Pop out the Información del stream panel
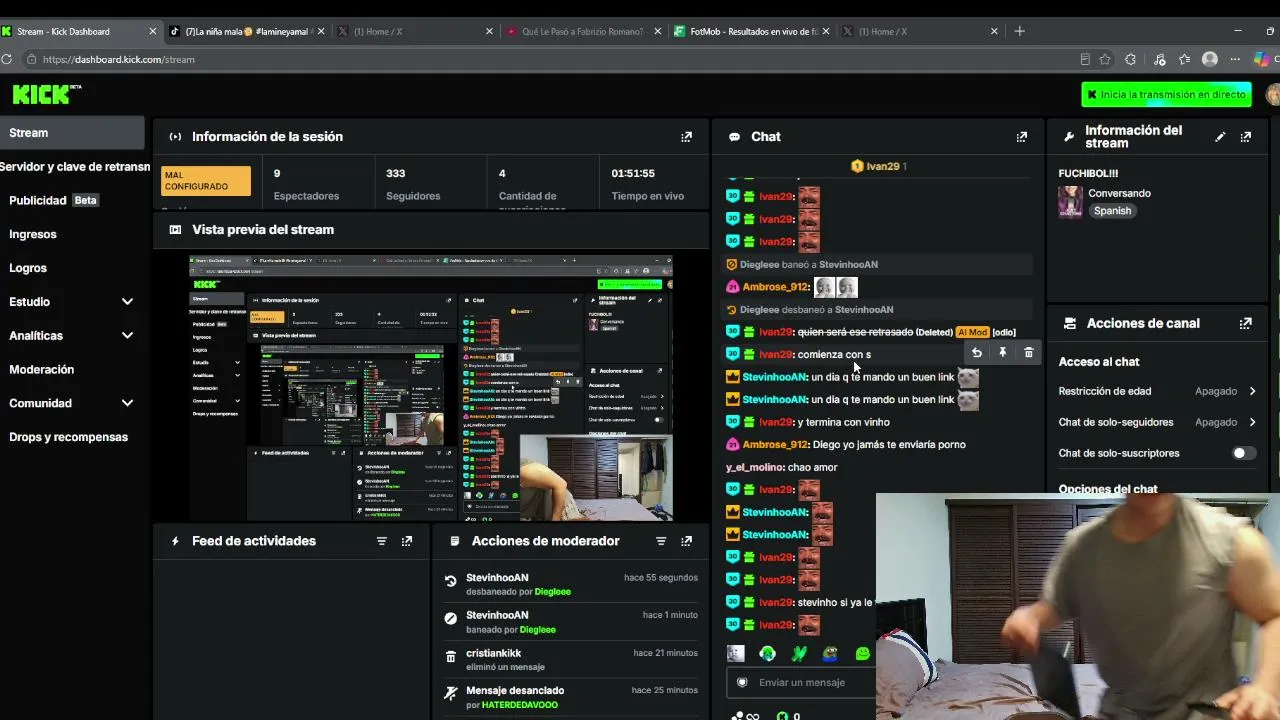Image resolution: width=1280 pixels, height=720 pixels. click(x=1245, y=137)
